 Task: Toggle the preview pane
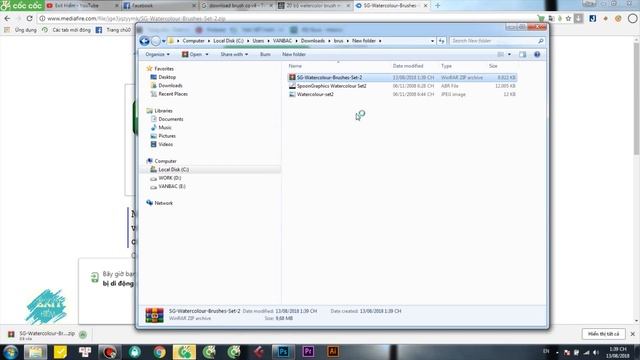[x=523, y=54]
